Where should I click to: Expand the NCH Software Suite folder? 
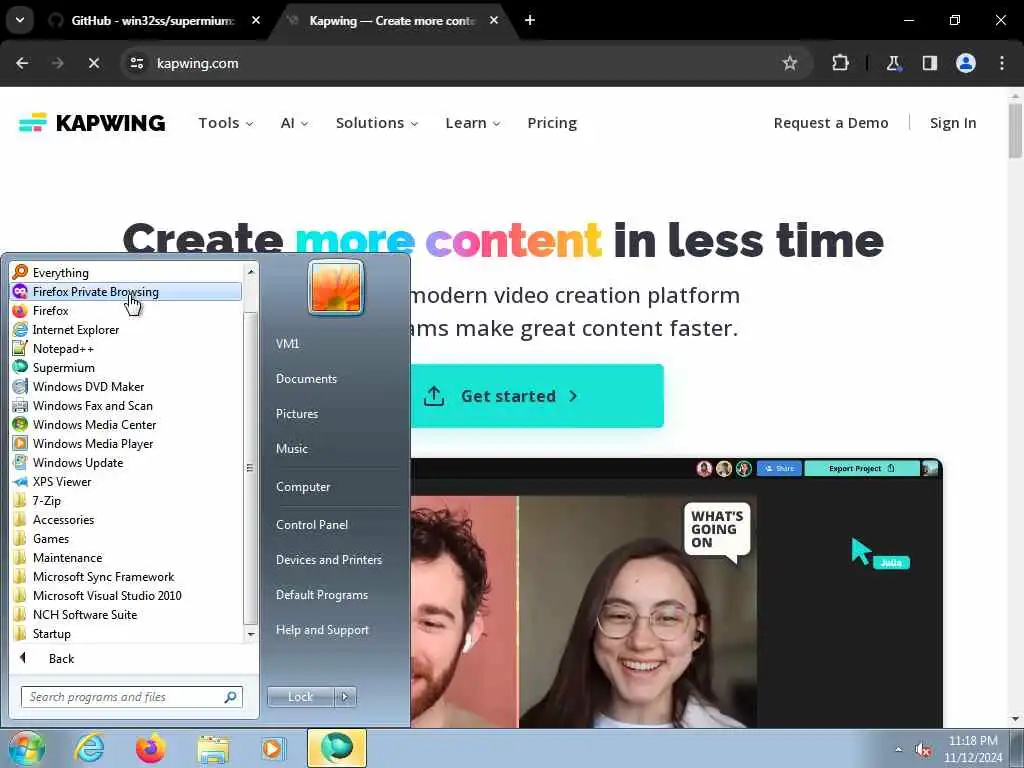point(85,615)
